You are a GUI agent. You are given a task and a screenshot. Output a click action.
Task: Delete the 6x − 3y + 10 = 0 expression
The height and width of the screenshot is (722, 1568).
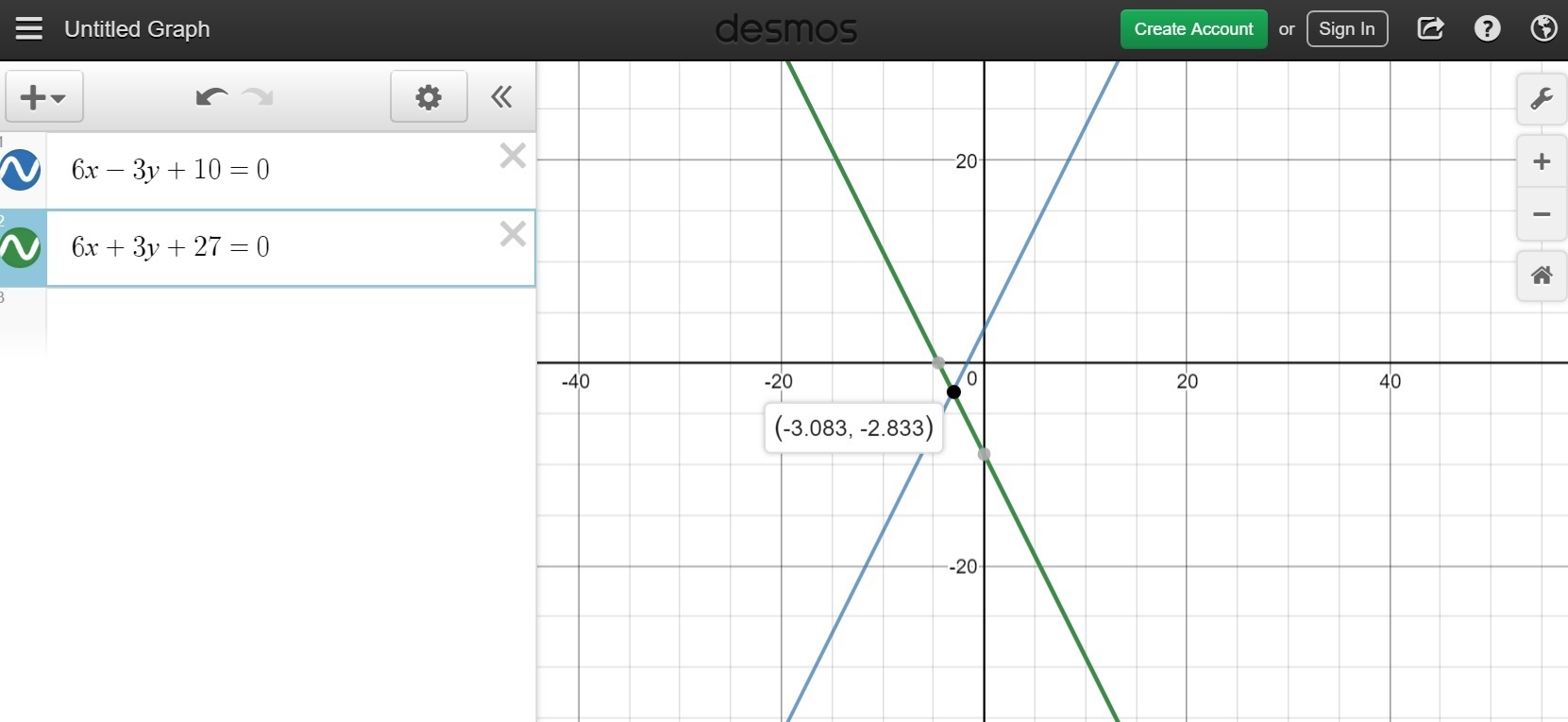[x=513, y=156]
